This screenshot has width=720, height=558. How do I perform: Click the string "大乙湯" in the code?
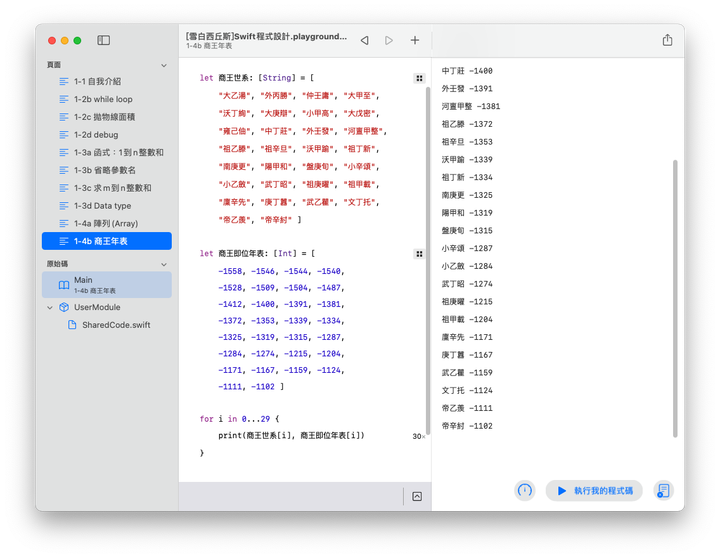click(x=236, y=96)
